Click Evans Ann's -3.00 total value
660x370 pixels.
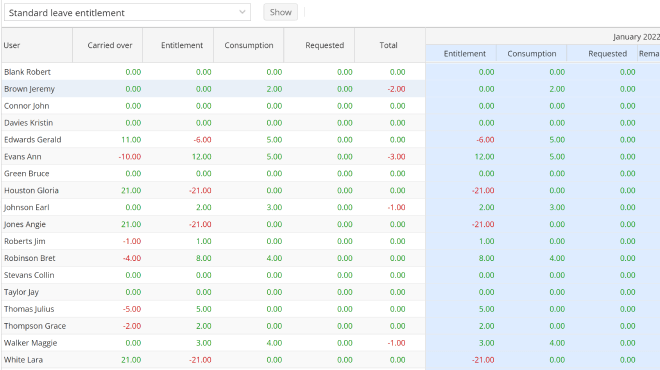tap(396, 157)
